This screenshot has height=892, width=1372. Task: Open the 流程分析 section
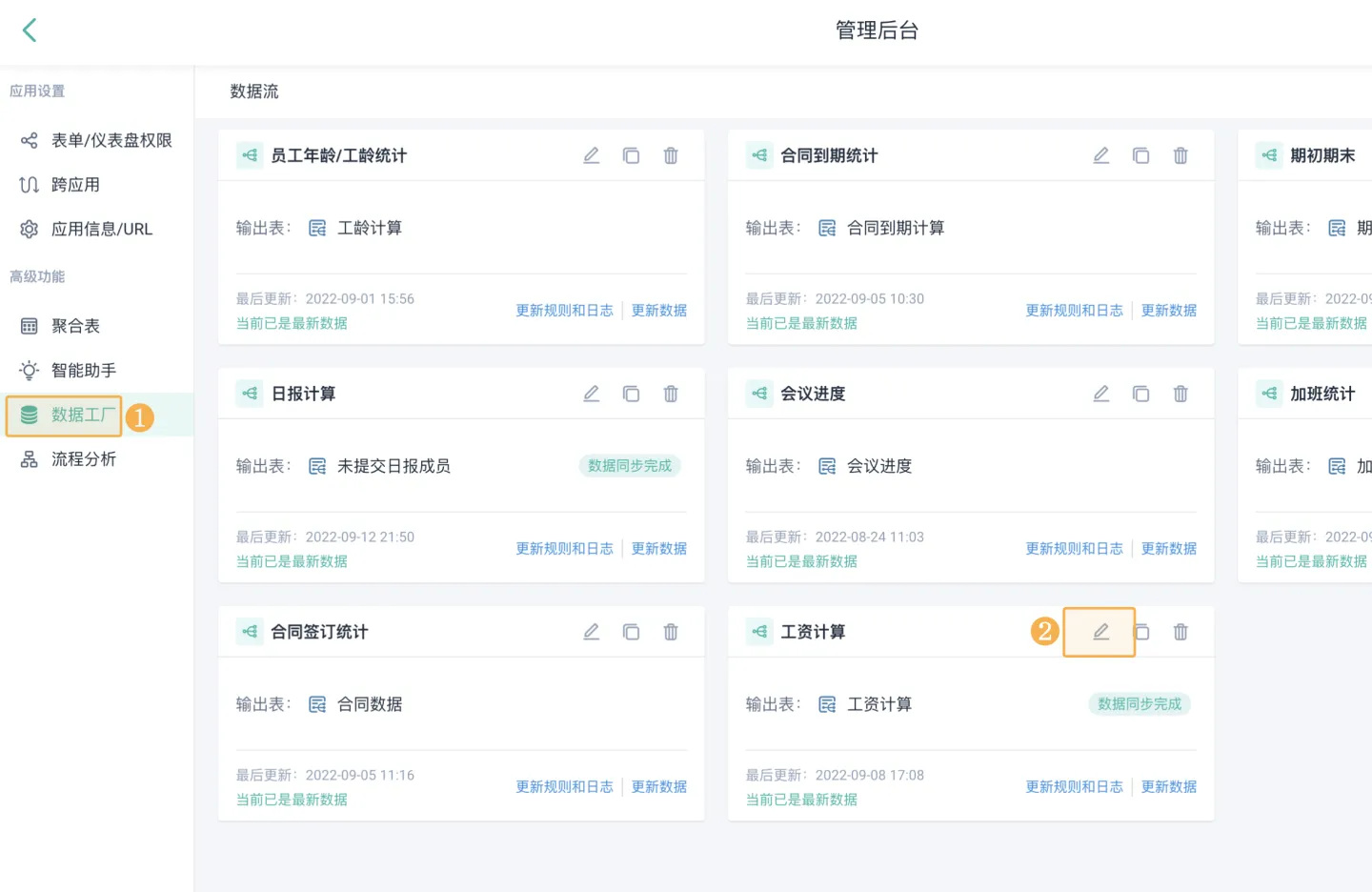[x=96, y=459]
